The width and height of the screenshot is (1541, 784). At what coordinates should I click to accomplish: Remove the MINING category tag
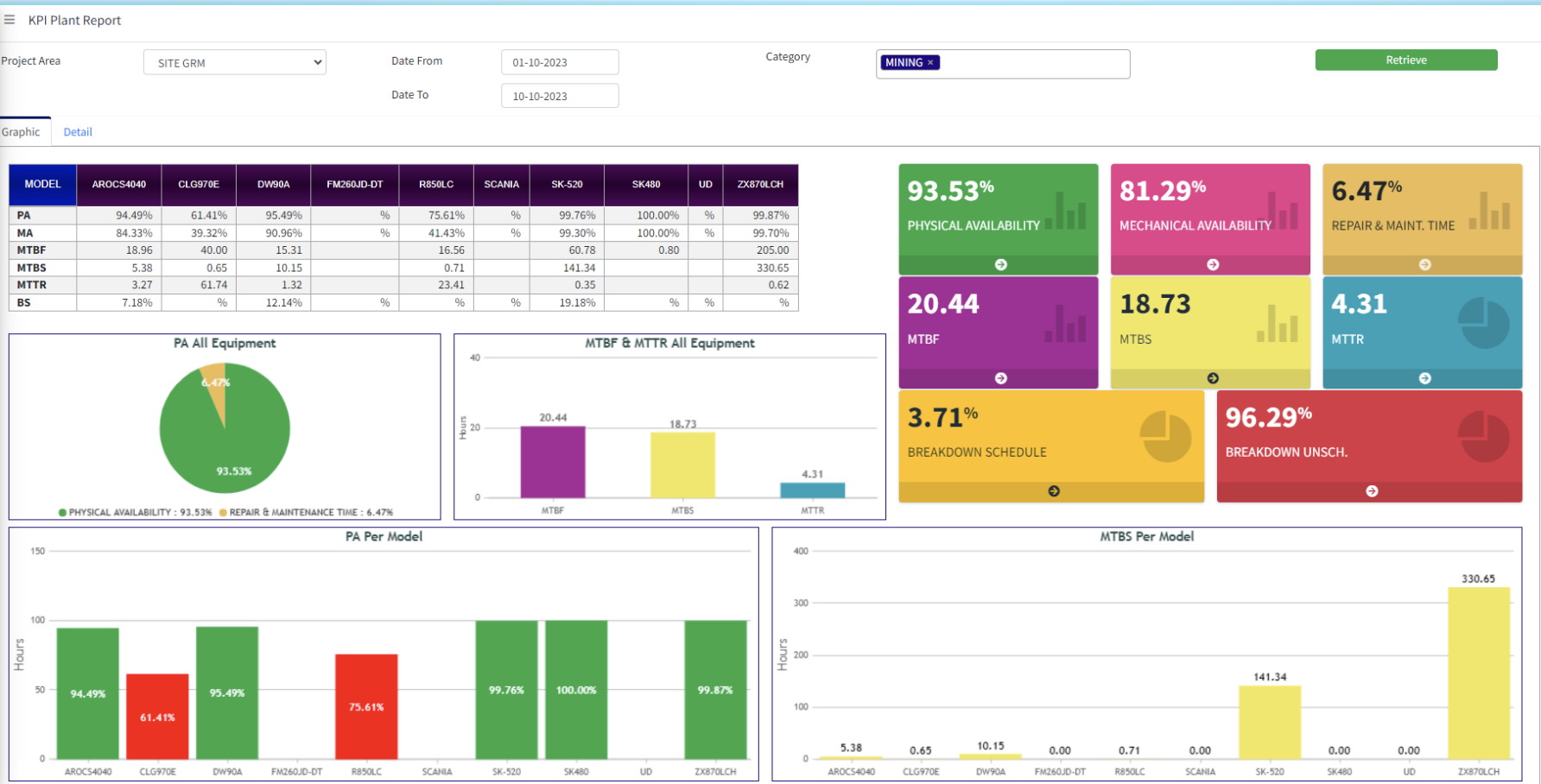(x=930, y=63)
